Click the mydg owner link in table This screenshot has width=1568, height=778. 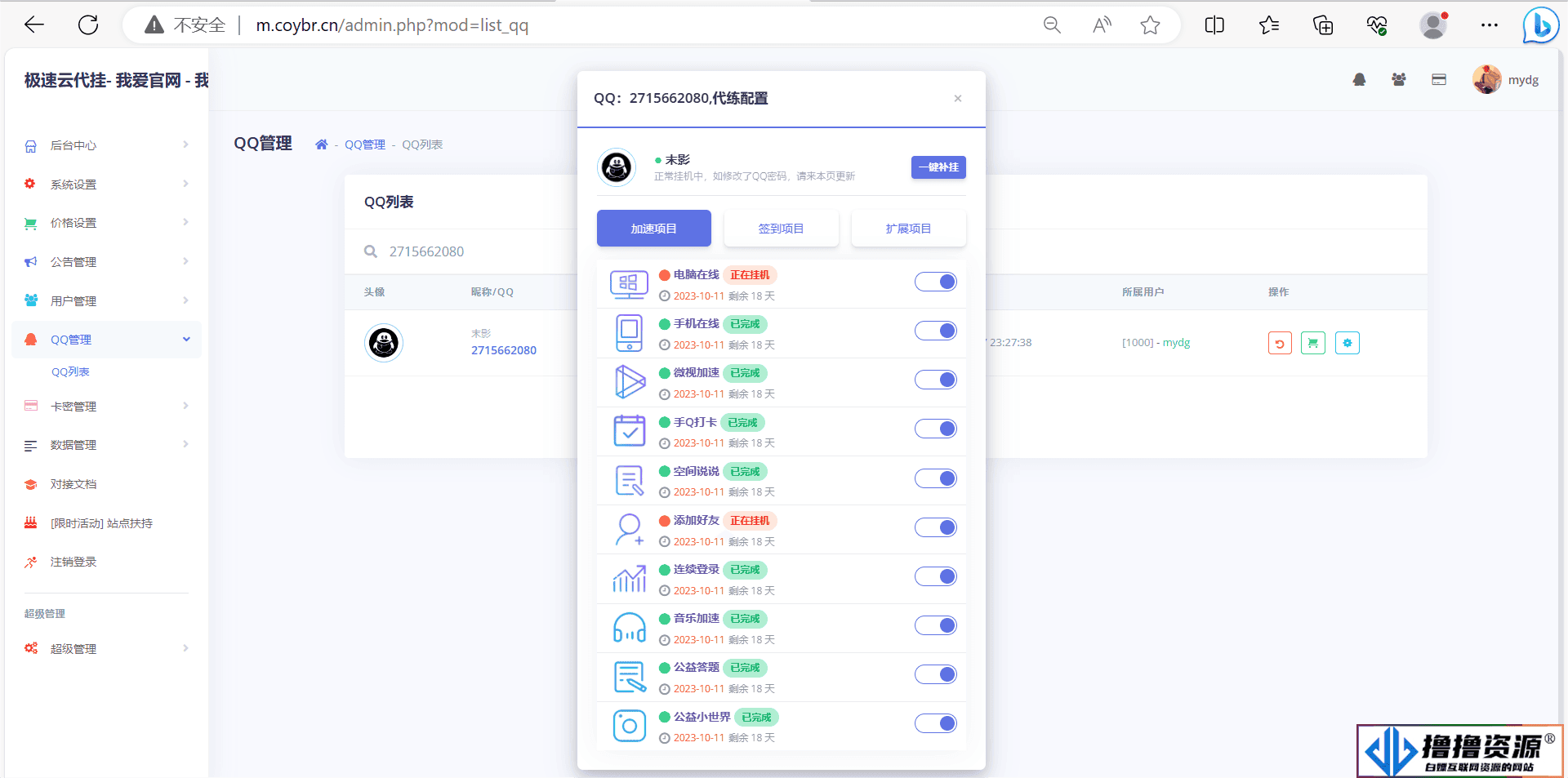[1176, 343]
